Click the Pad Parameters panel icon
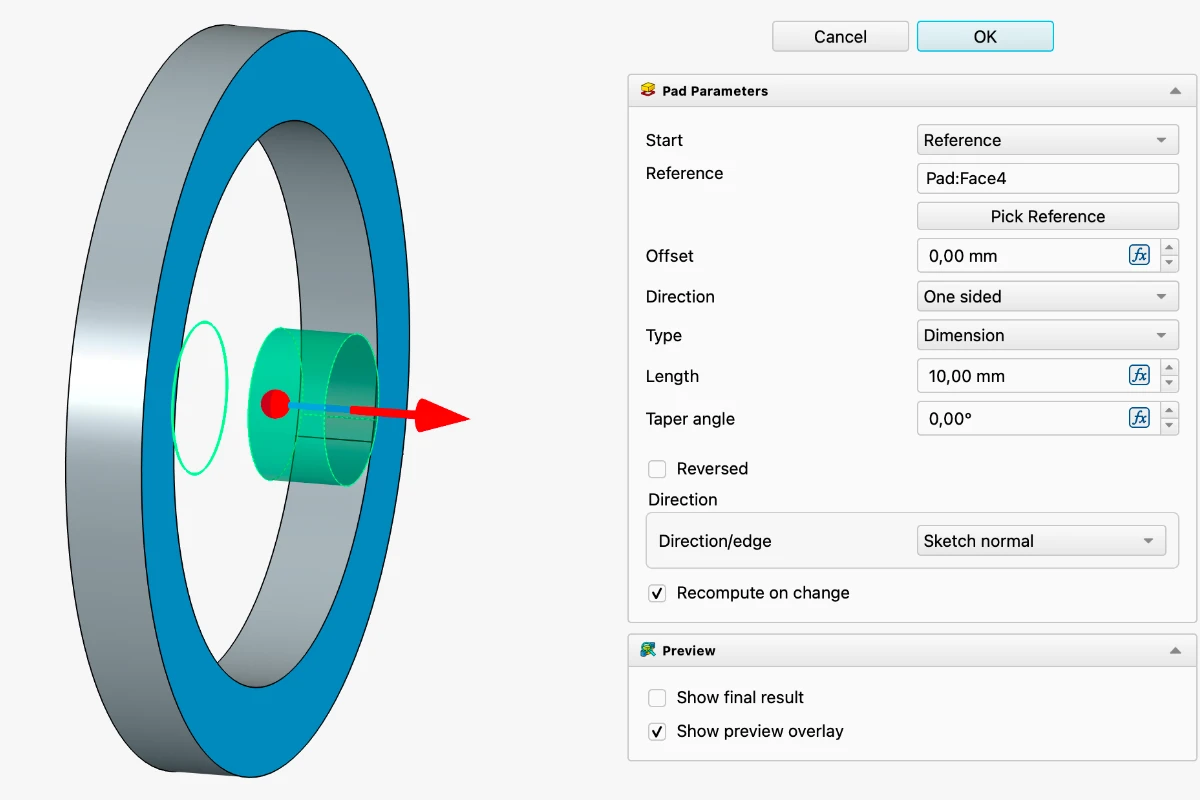Image resolution: width=1200 pixels, height=800 pixels. [x=648, y=90]
